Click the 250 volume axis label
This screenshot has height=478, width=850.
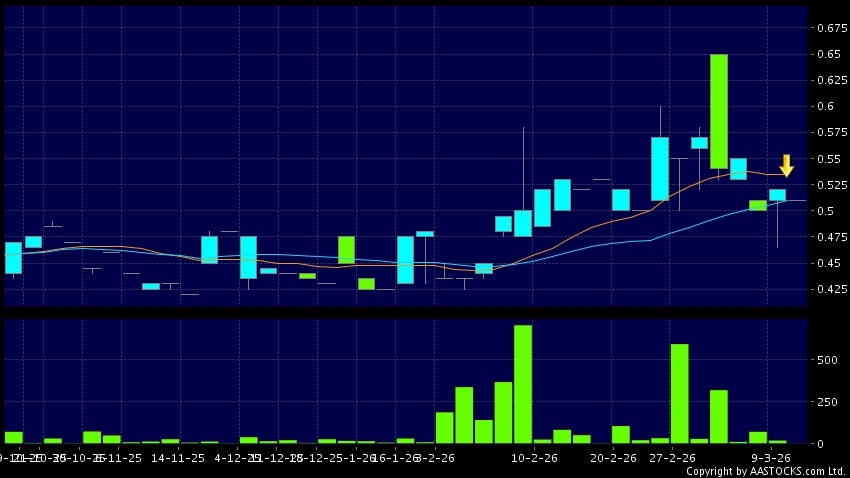pyautogui.click(x=826, y=401)
